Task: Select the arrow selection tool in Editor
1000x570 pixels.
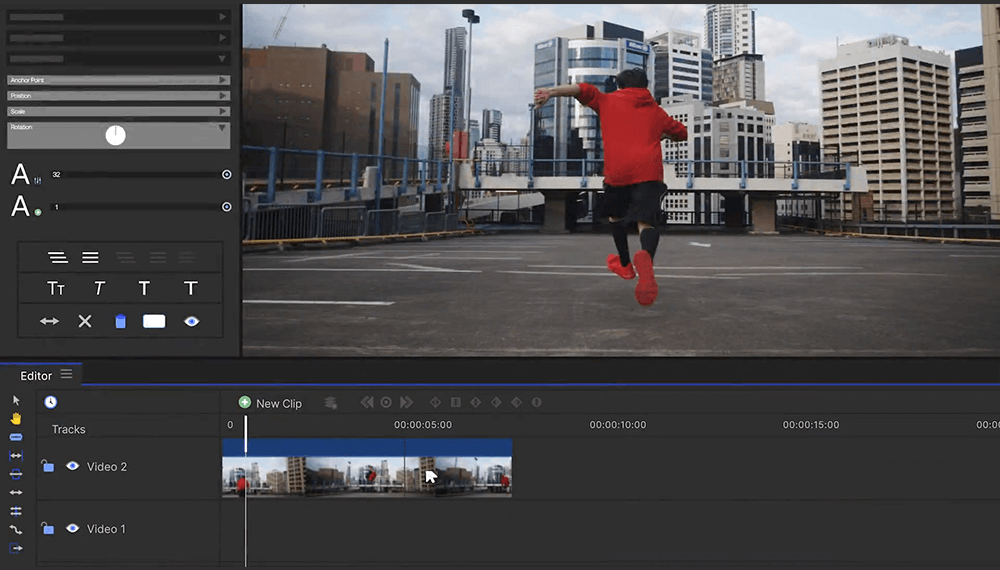Action: point(16,400)
